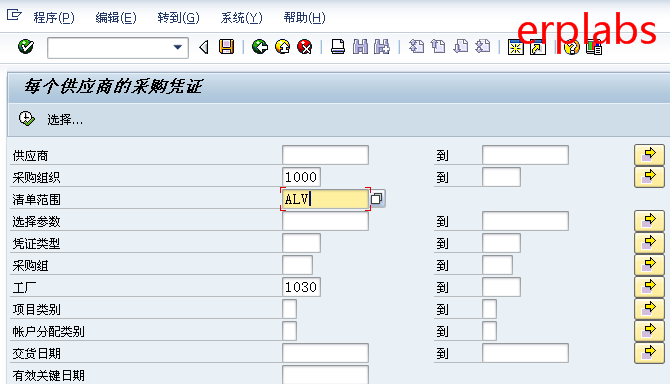Click the 选择参数 from input field

pos(325,221)
